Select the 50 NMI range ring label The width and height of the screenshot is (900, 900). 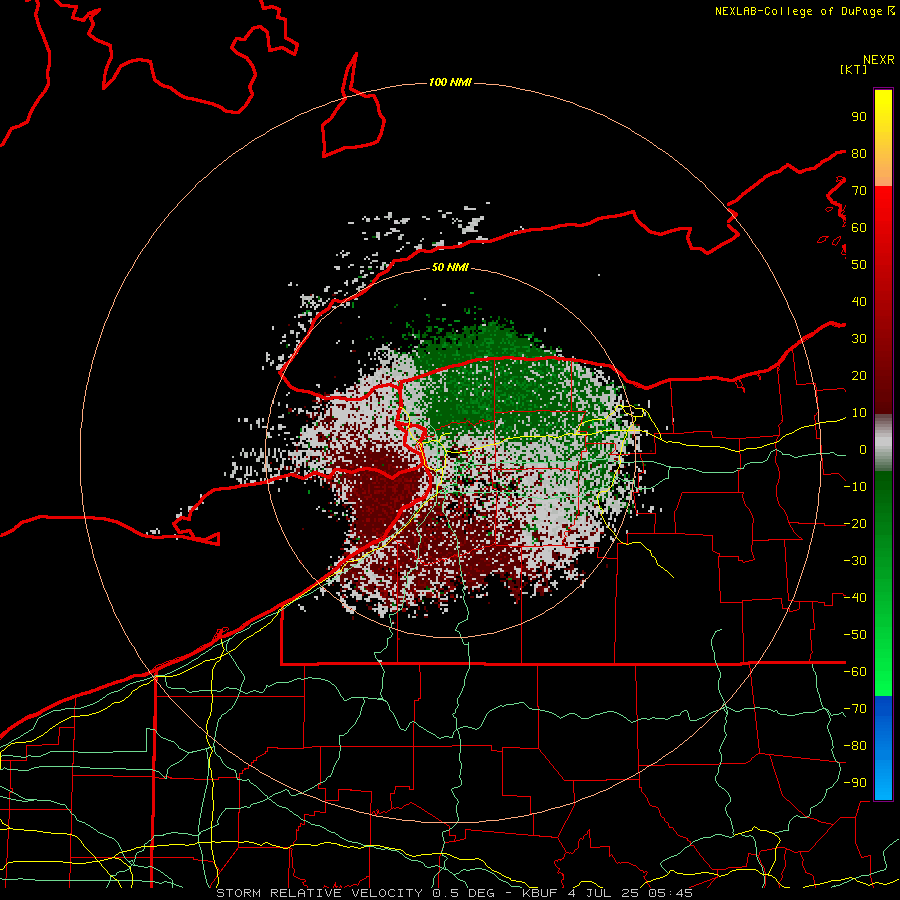coord(450,267)
